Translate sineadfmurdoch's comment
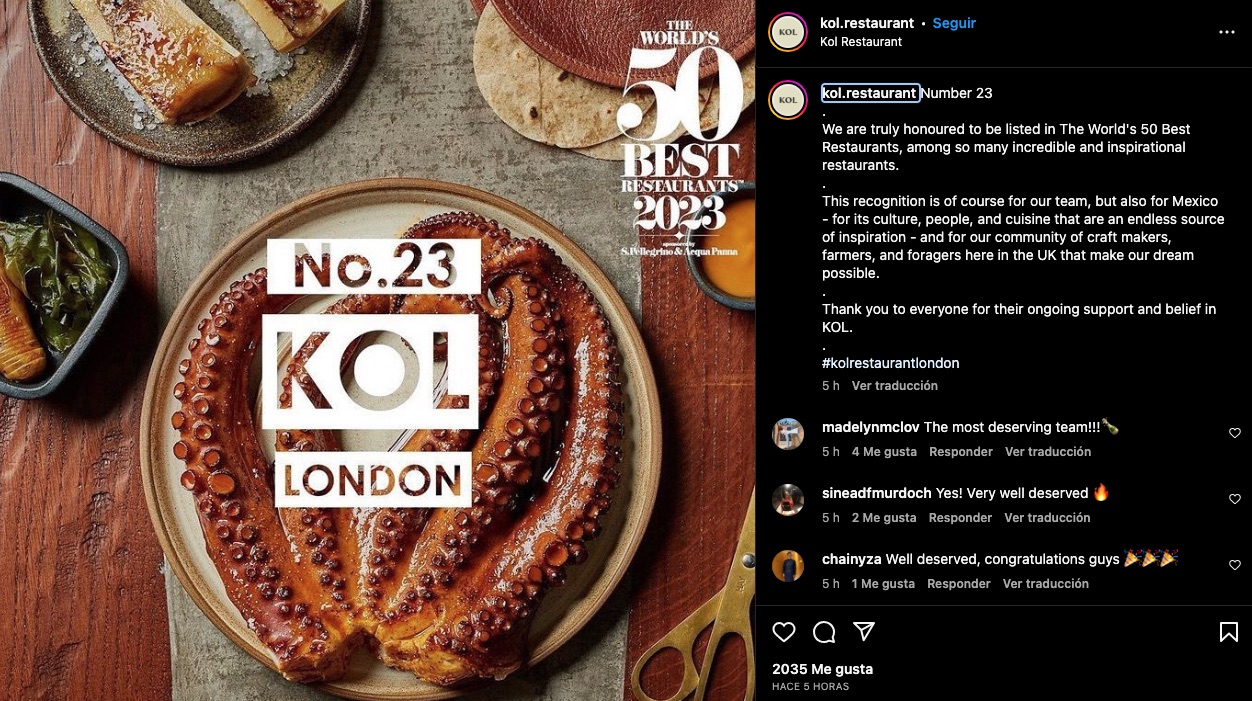The width and height of the screenshot is (1252, 701). point(1047,518)
